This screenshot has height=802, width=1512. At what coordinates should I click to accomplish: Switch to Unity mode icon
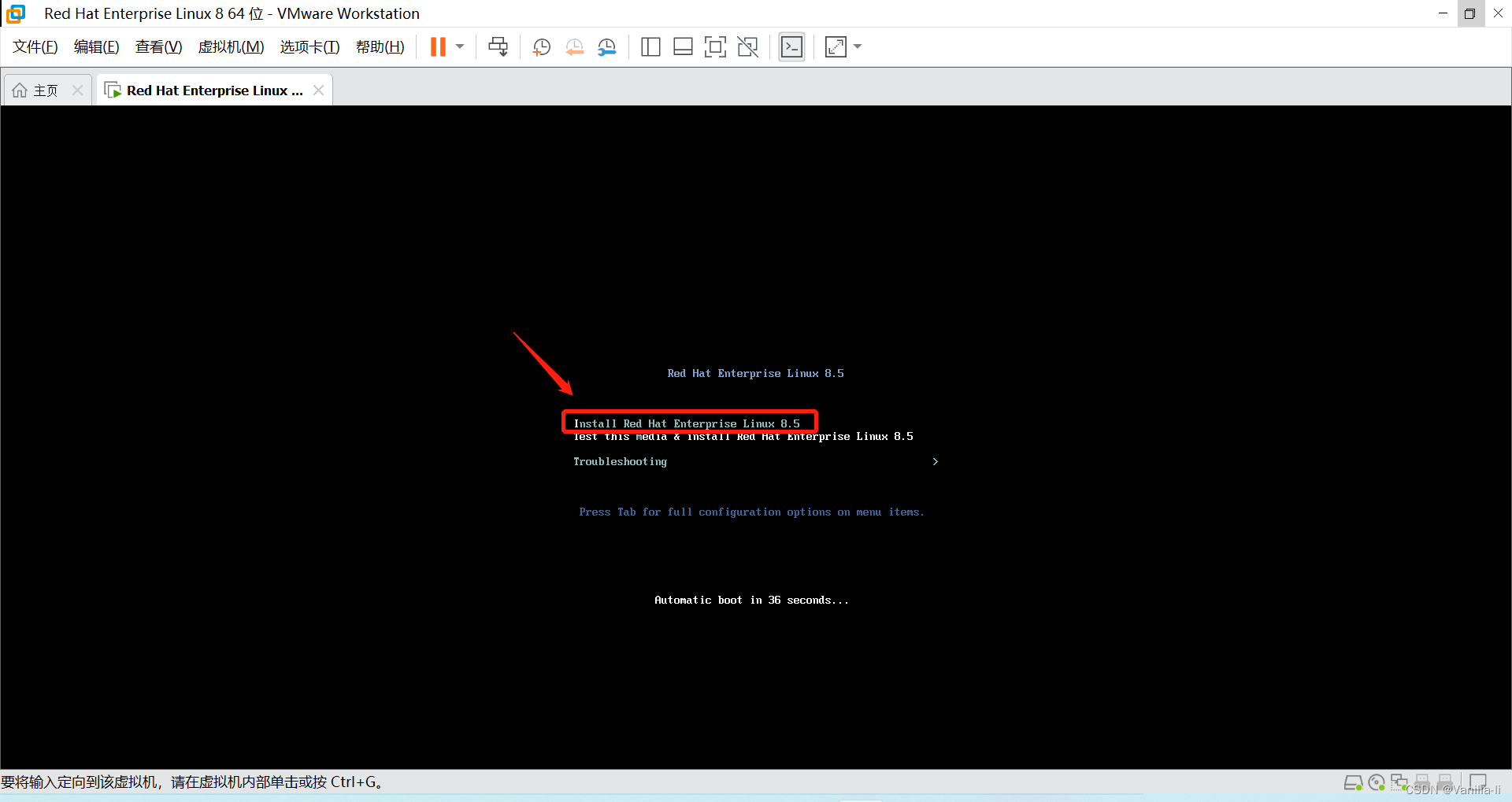[x=747, y=47]
